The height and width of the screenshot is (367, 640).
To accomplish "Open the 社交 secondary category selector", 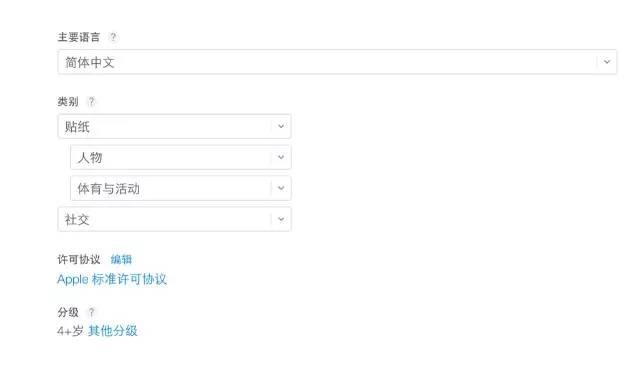I will 174,219.
